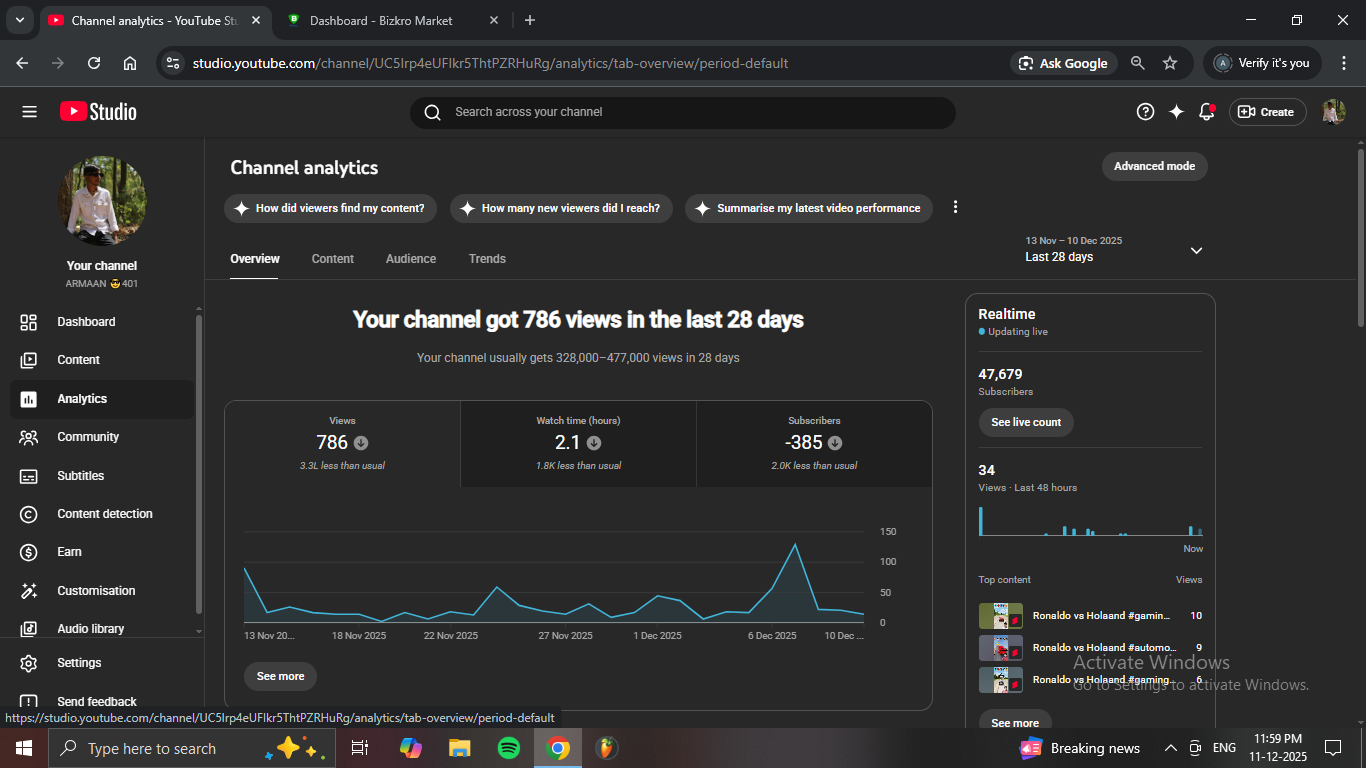
Task: Open the Help question mark icon
Action: (x=1145, y=112)
